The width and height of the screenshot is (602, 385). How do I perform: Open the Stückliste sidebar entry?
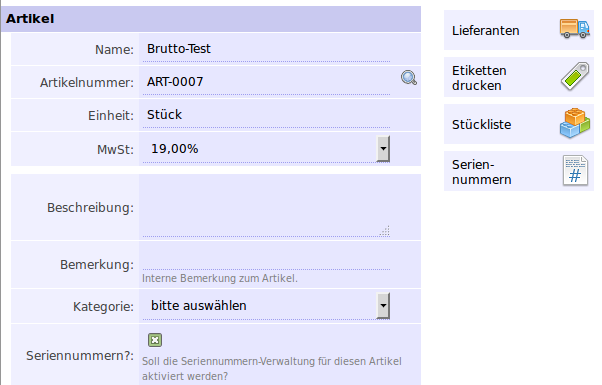tap(519, 124)
